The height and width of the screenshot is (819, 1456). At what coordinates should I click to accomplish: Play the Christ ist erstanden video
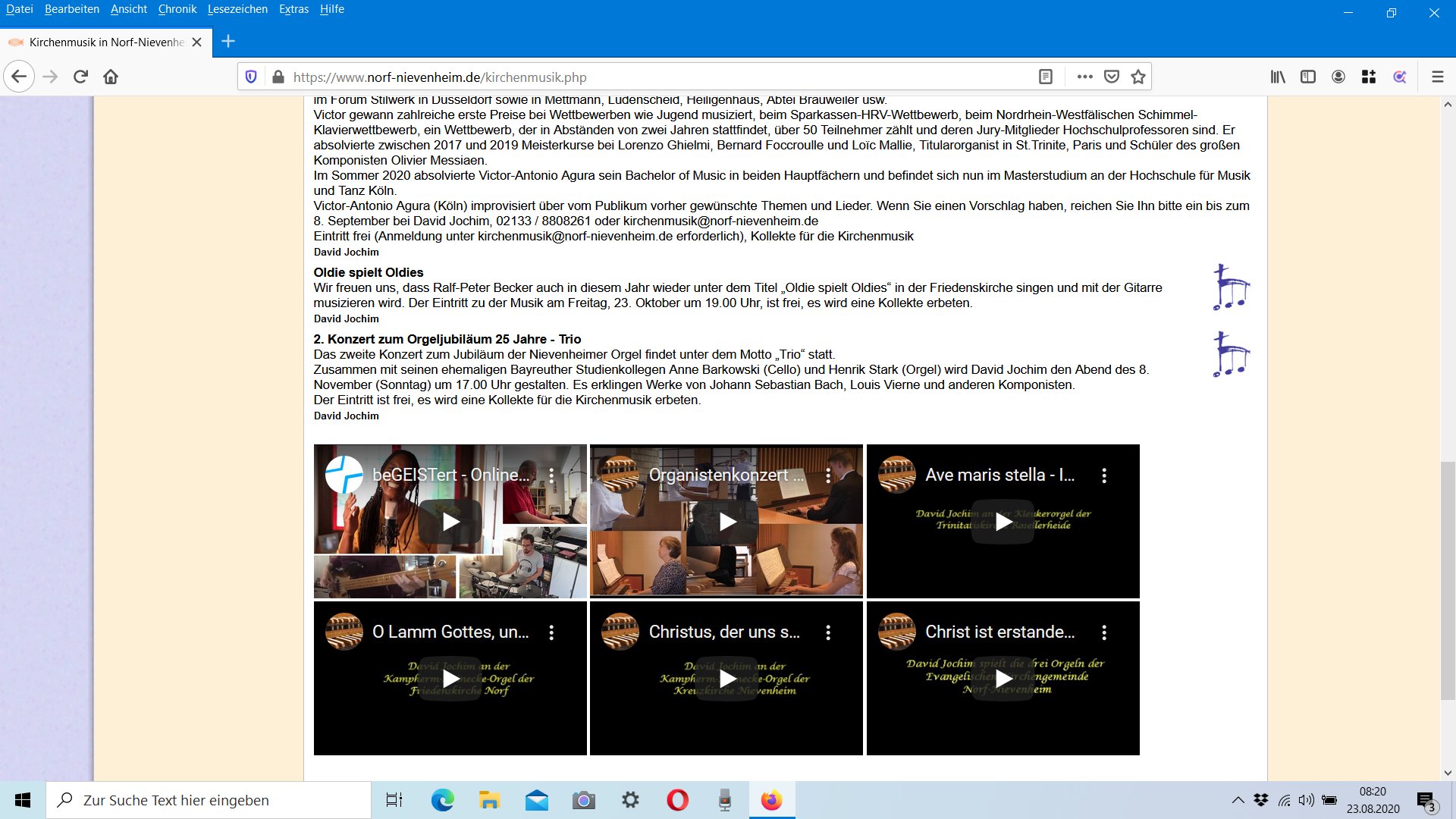tap(1003, 679)
